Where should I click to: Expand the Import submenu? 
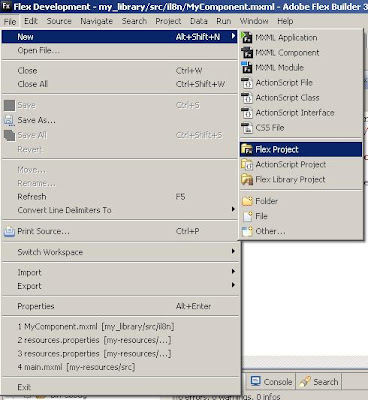[233, 272]
